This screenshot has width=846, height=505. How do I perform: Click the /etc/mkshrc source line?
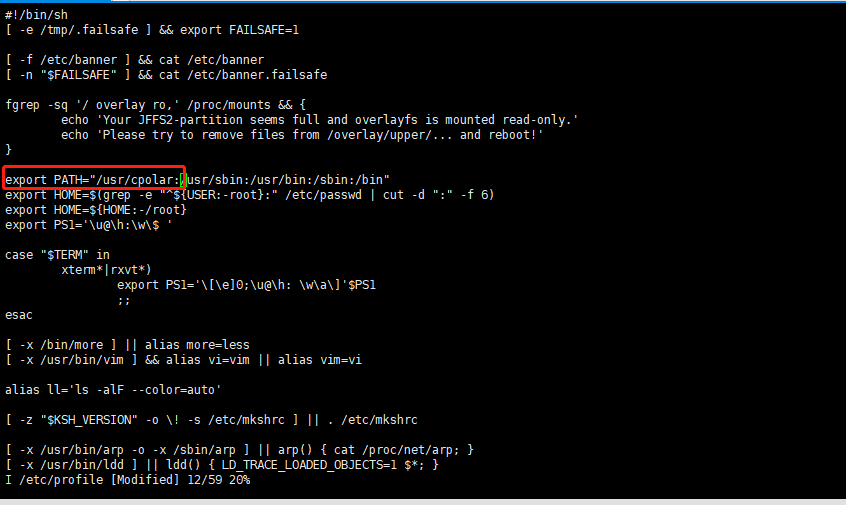pos(212,420)
